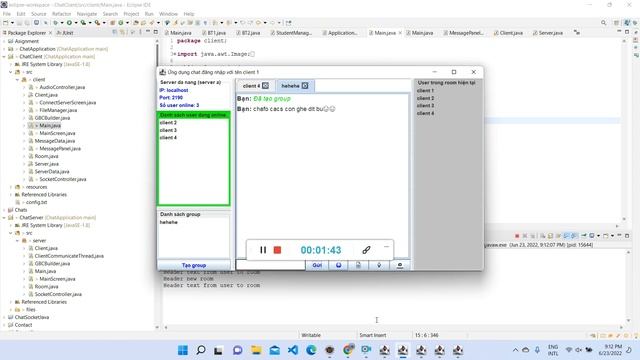This screenshot has width=640, height=360.
Task: Open the Eclipse Project menu
Action: click(131, 14)
